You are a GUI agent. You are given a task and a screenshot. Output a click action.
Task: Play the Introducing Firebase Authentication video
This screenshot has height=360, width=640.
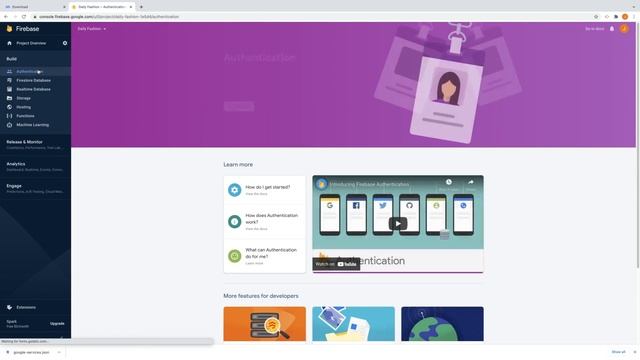click(x=398, y=223)
